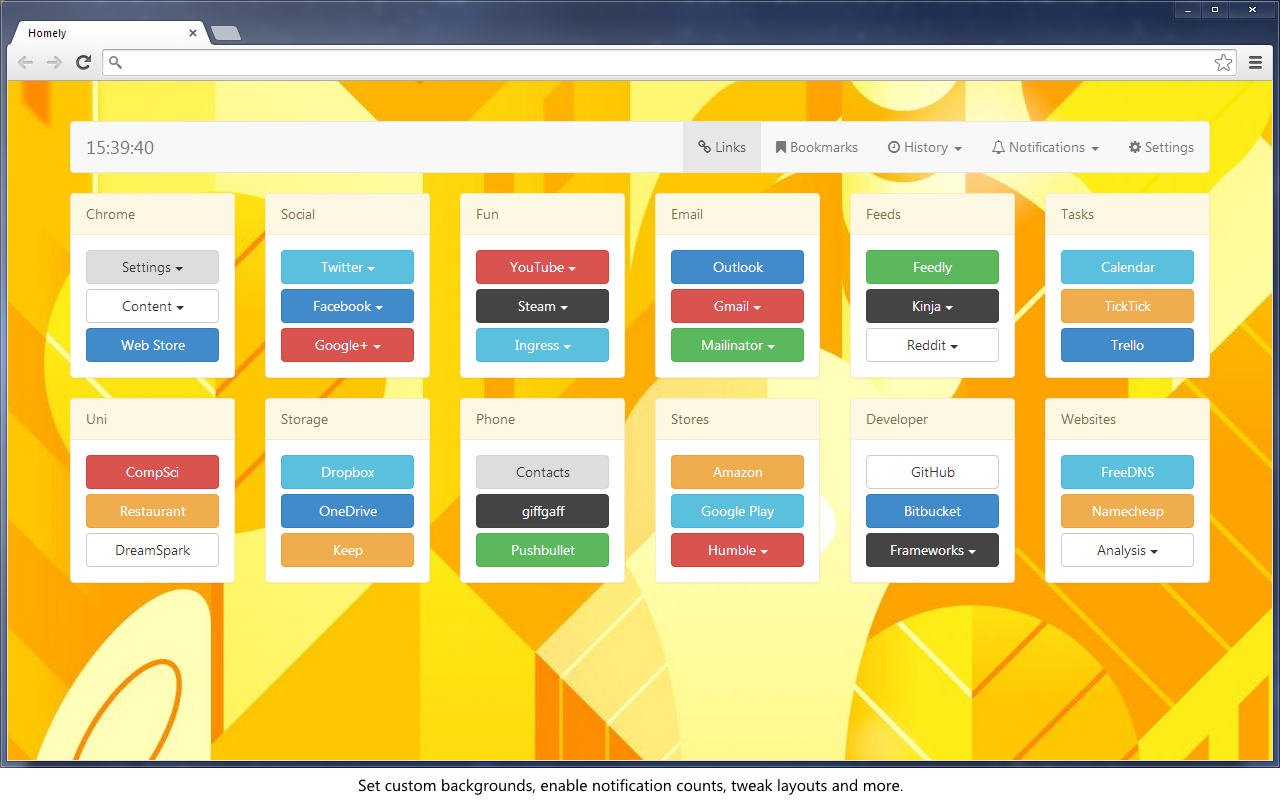Click the new tab button

point(226,34)
